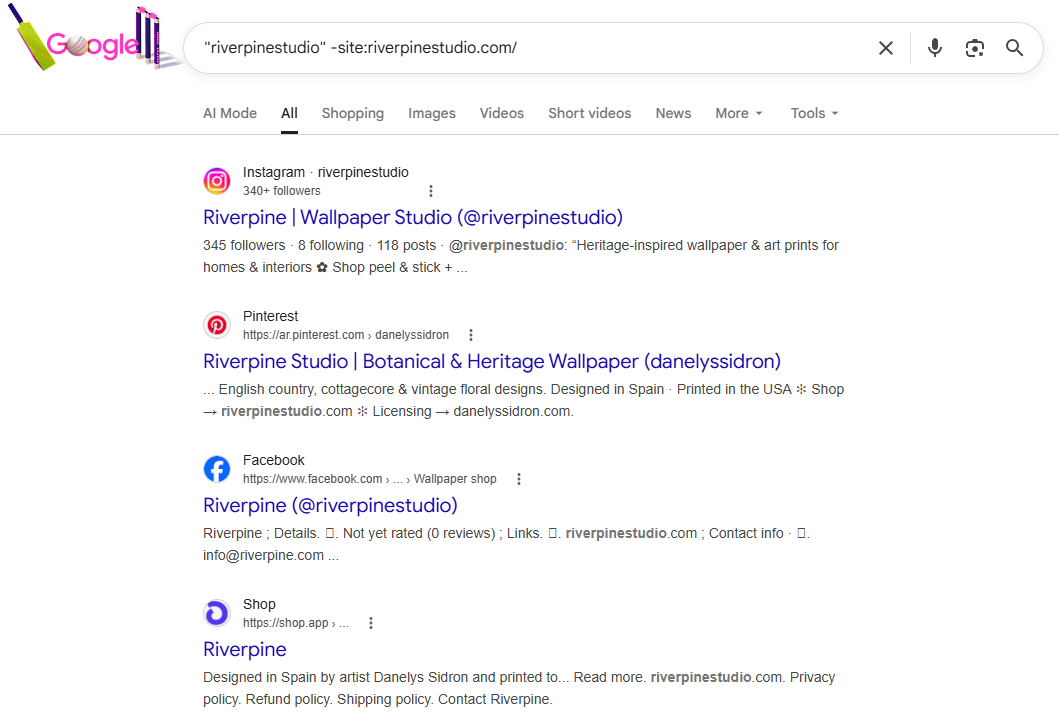Open Riverpine Studio Botanical & Heritage Wallpaper link

[x=492, y=361]
